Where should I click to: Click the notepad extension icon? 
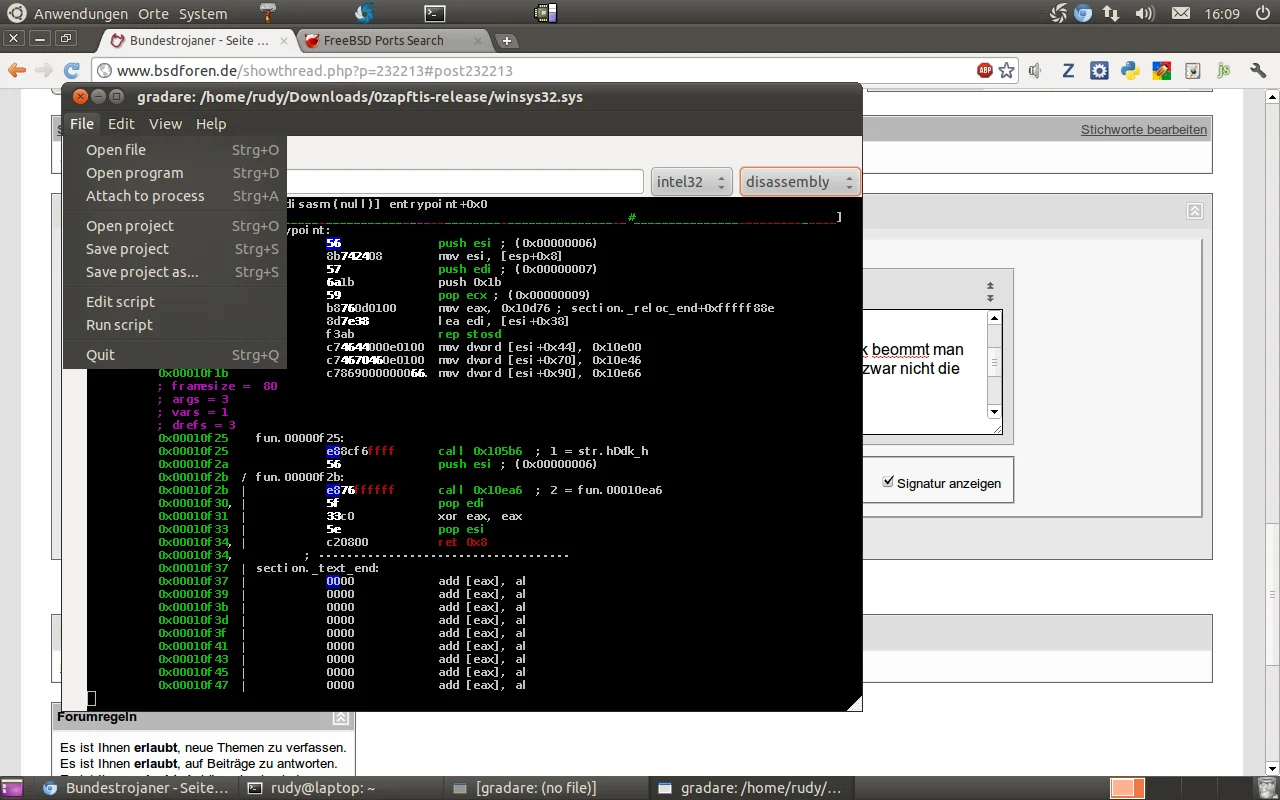[x=1192, y=70]
